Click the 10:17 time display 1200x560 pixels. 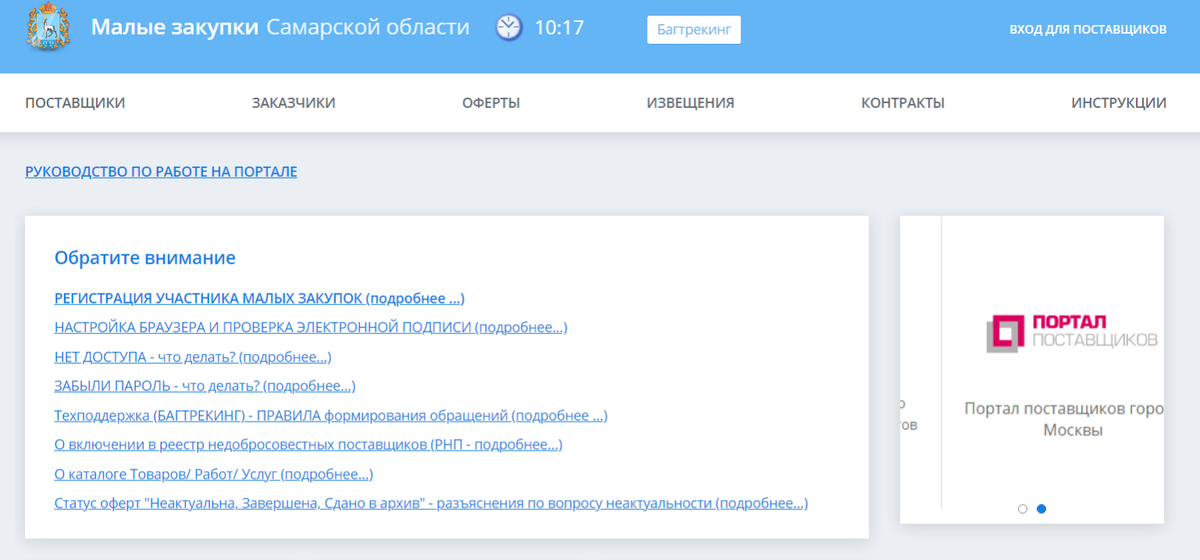[x=559, y=27]
